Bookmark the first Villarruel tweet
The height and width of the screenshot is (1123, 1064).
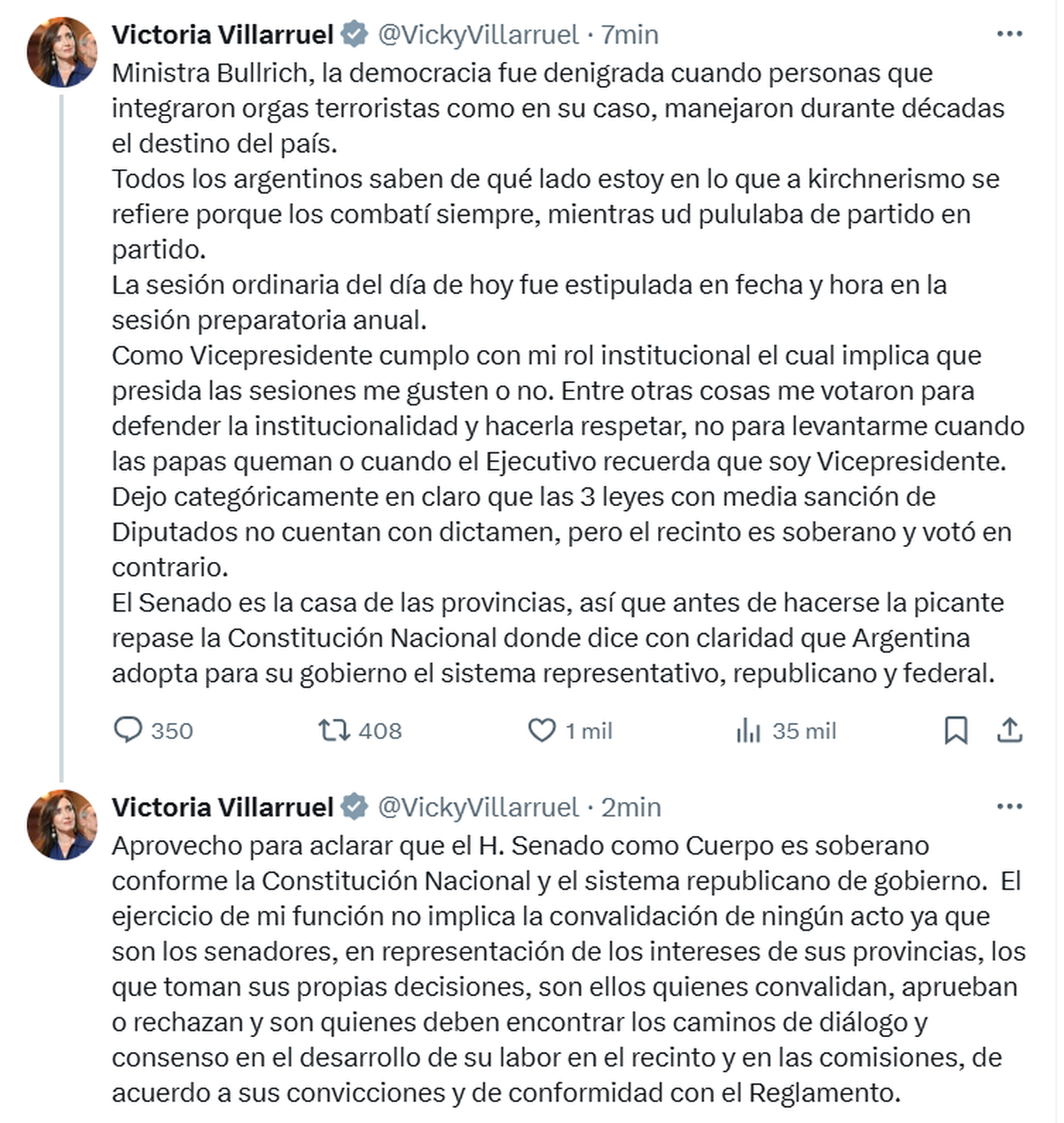click(956, 730)
